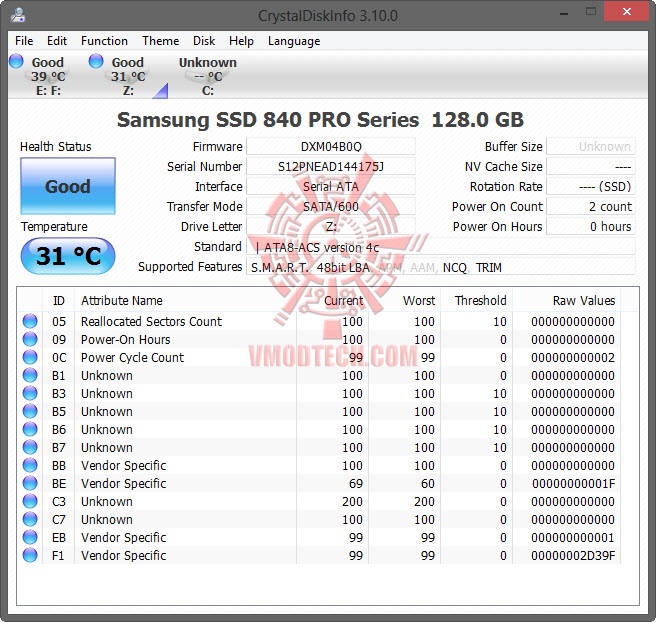Click the status orb for attribute BB

30,465
